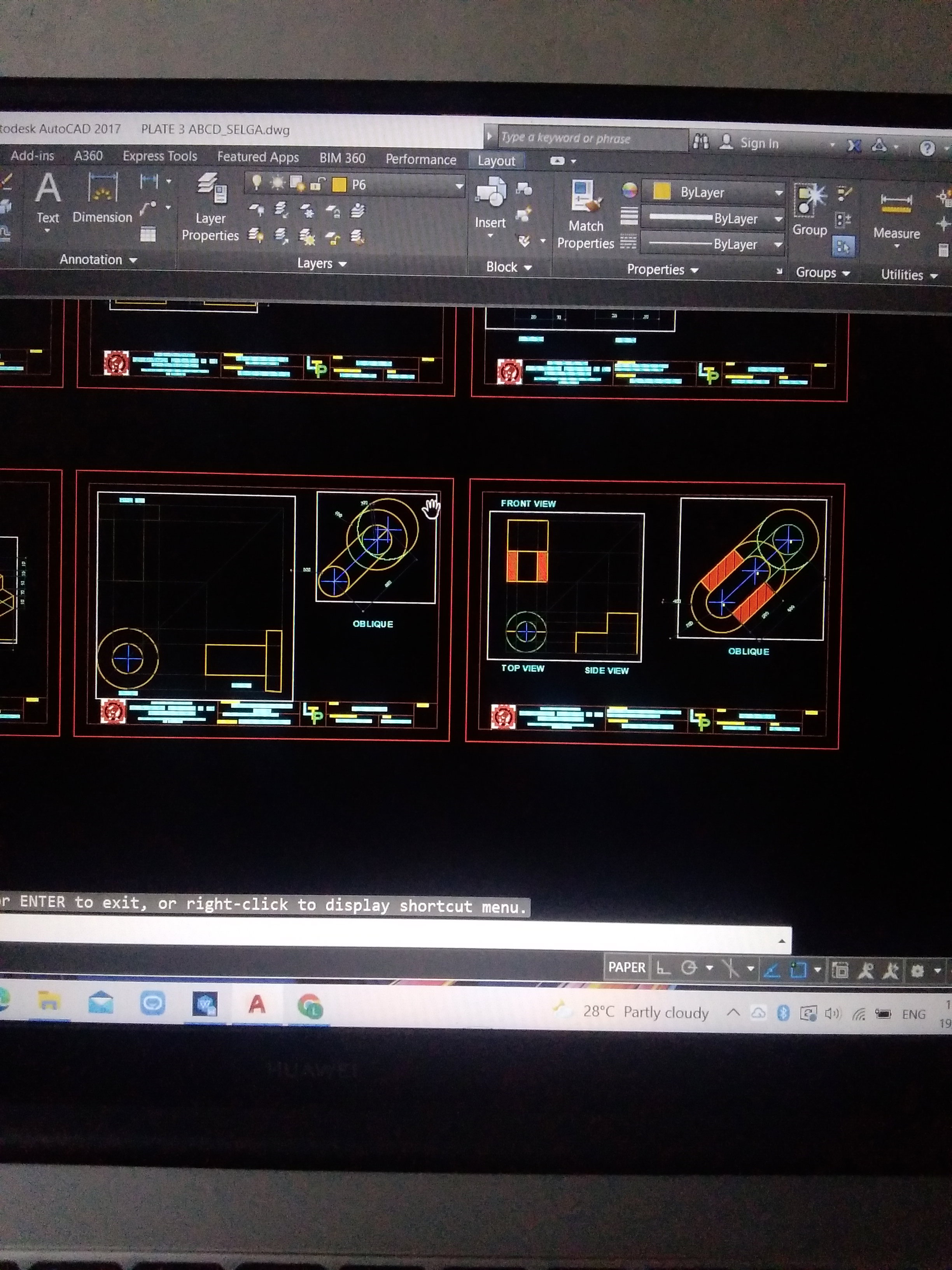This screenshot has height=1270, width=952.
Task: Open File Explorer from the taskbar
Action: 49,1001
